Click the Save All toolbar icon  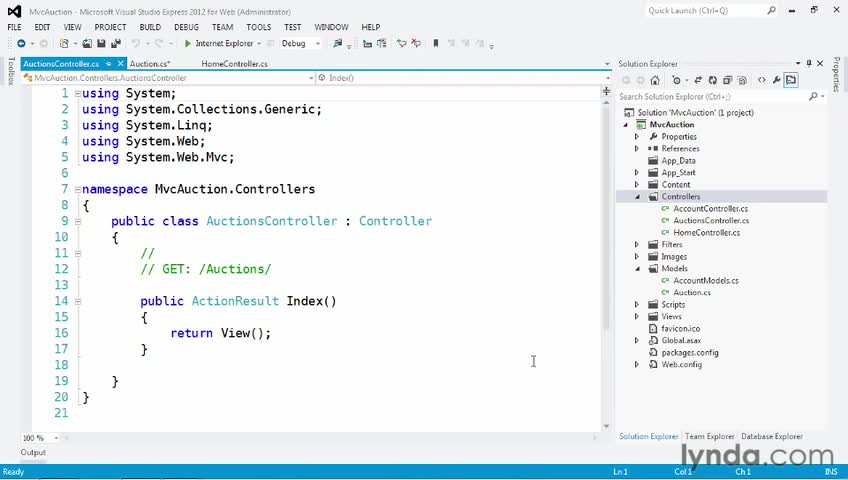coord(115,43)
